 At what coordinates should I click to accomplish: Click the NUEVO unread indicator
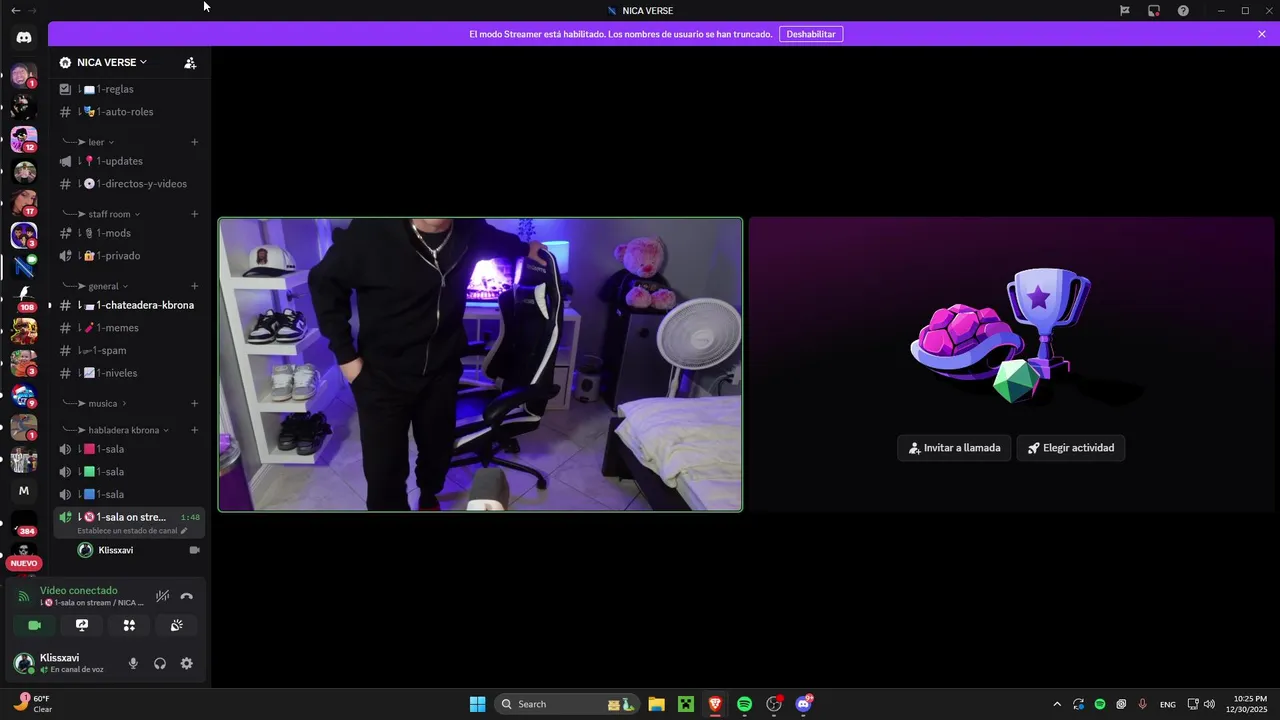24,563
